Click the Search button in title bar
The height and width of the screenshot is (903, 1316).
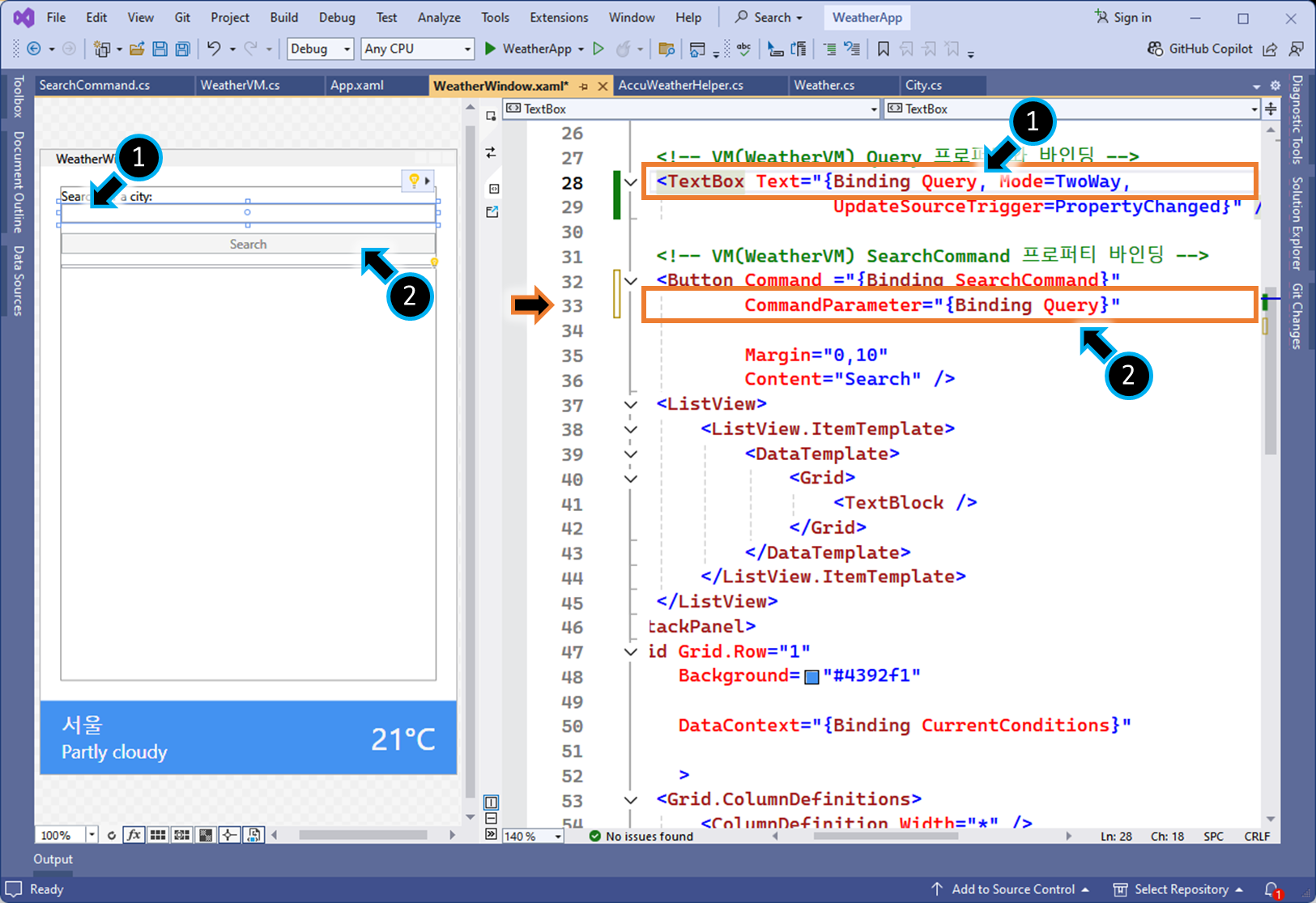769,17
